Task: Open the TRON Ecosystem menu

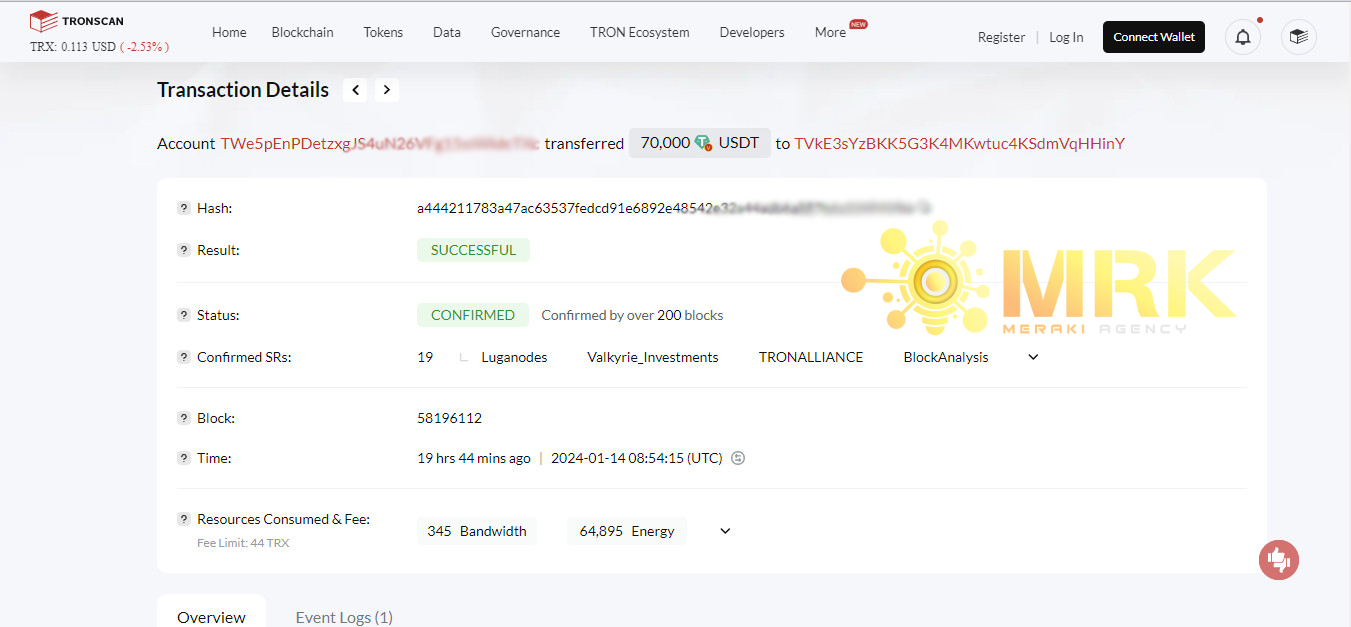Action: coord(640,32)
